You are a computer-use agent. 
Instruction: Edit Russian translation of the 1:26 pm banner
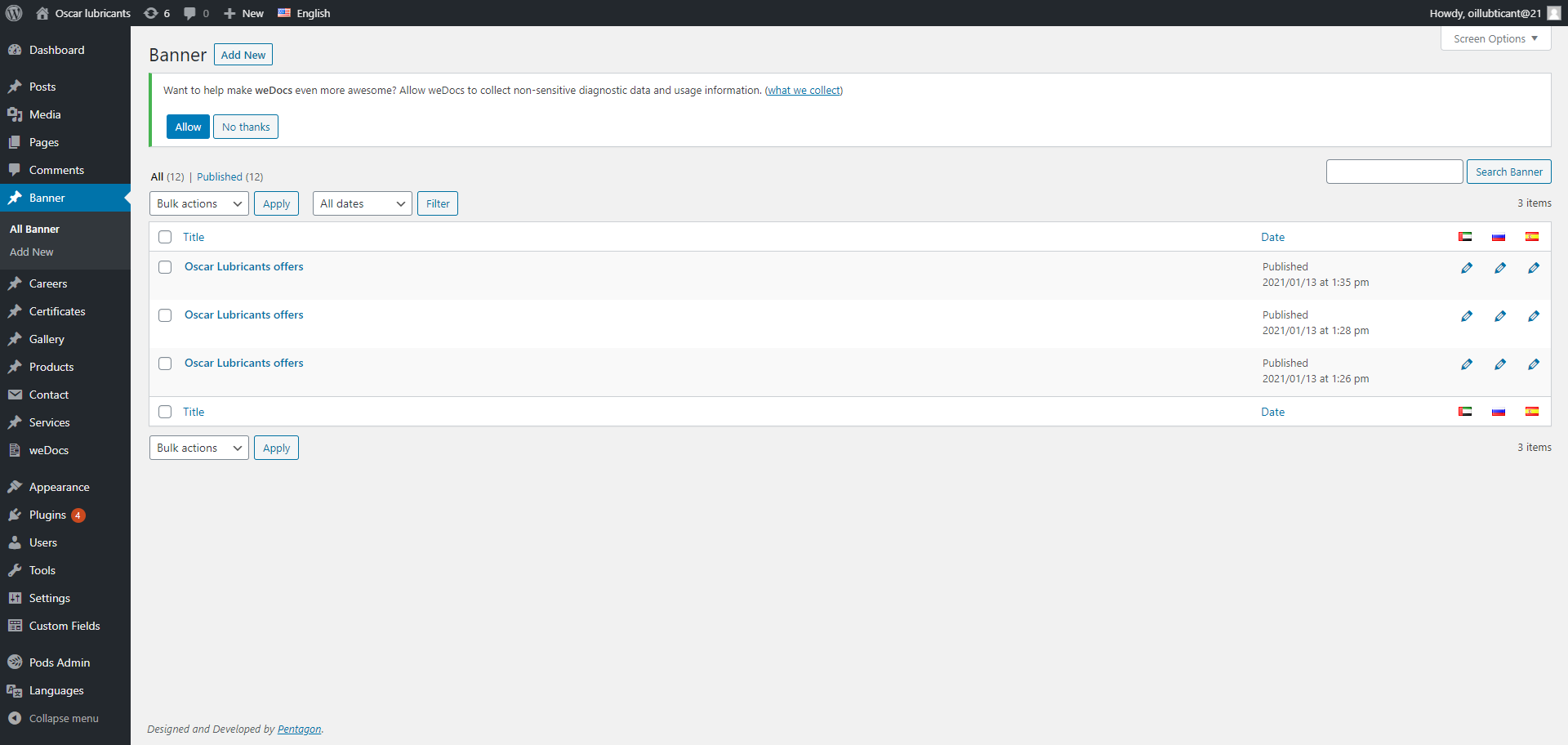pos(1500,364)
